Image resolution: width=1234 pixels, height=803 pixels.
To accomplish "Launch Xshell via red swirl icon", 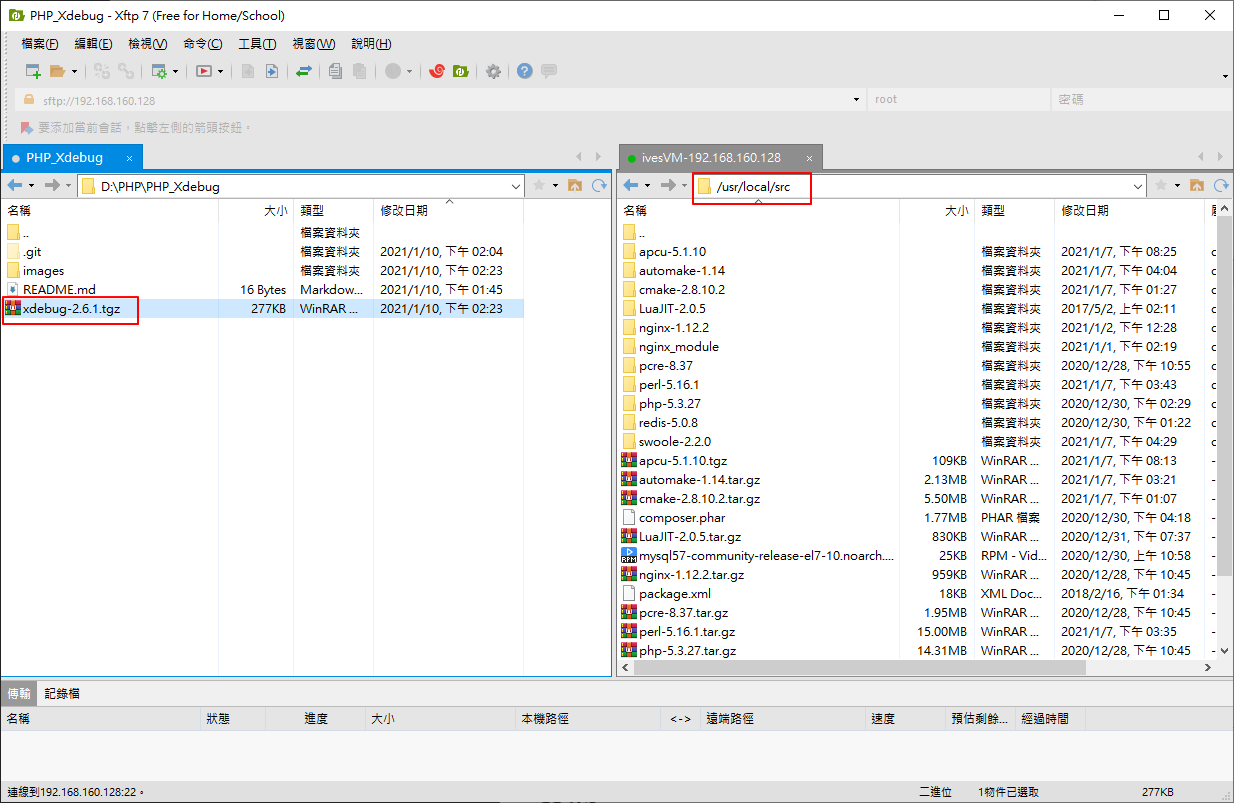I will pos(436,71).
